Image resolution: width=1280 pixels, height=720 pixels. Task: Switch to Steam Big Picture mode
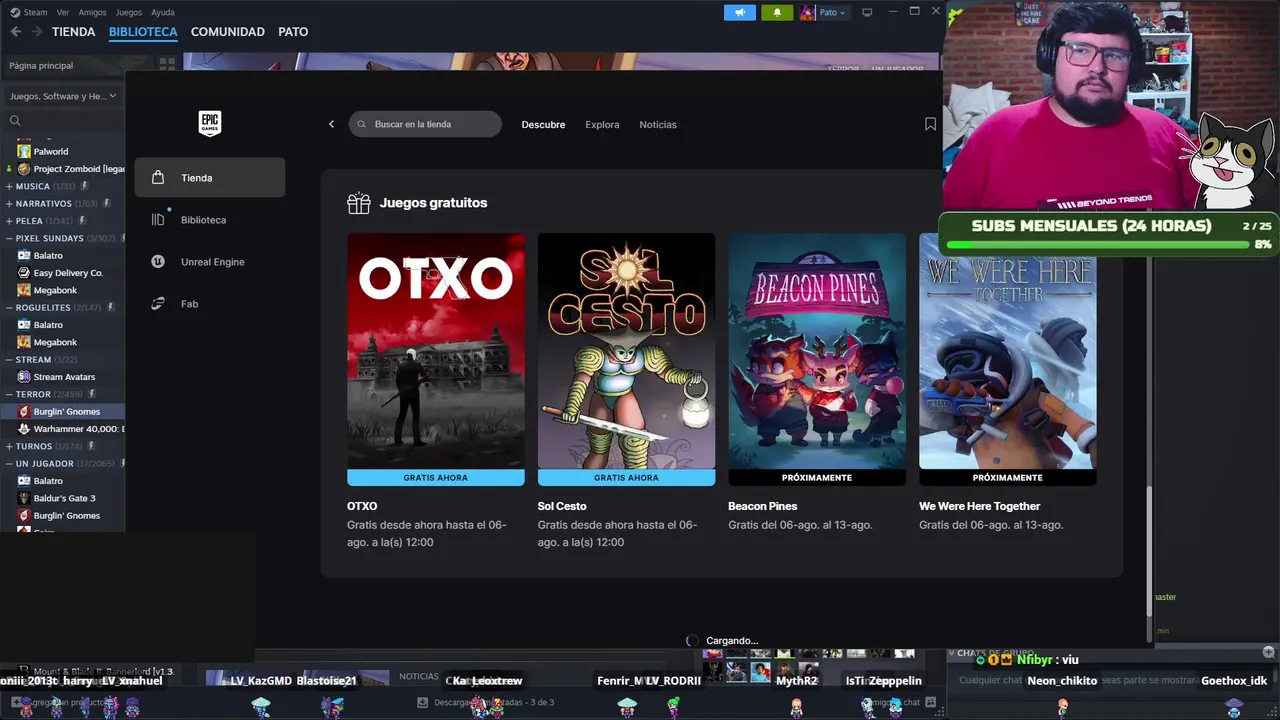coord(867,12)
